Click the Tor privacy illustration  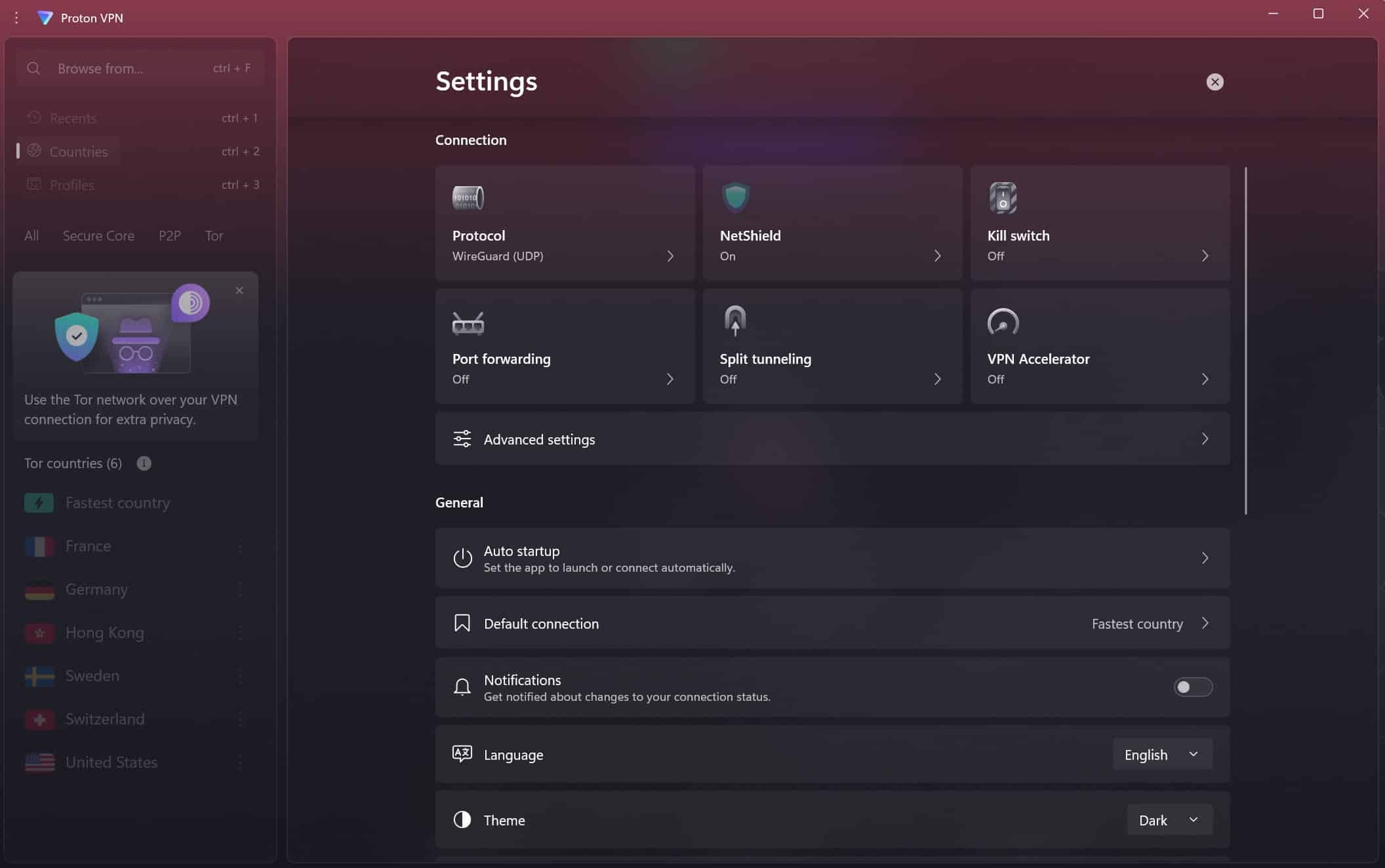tap(133, 330)
